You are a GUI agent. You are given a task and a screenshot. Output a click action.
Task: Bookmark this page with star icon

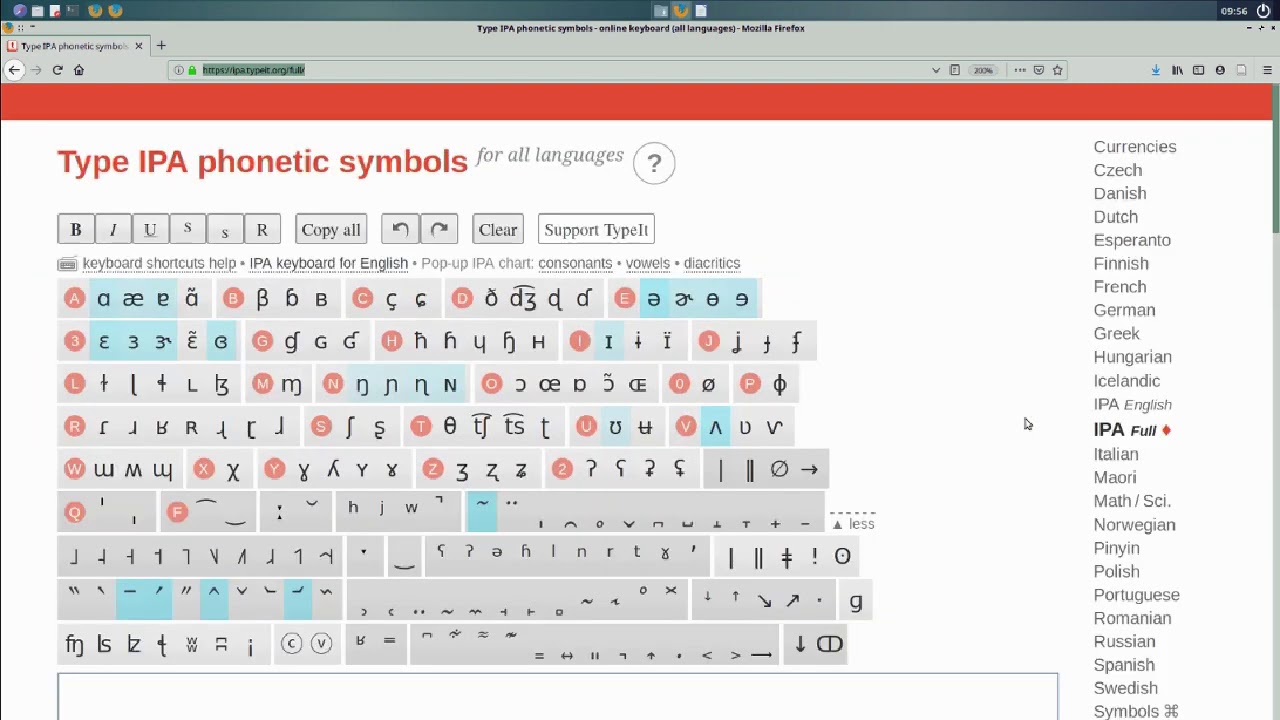click(x=1057, y=70)
